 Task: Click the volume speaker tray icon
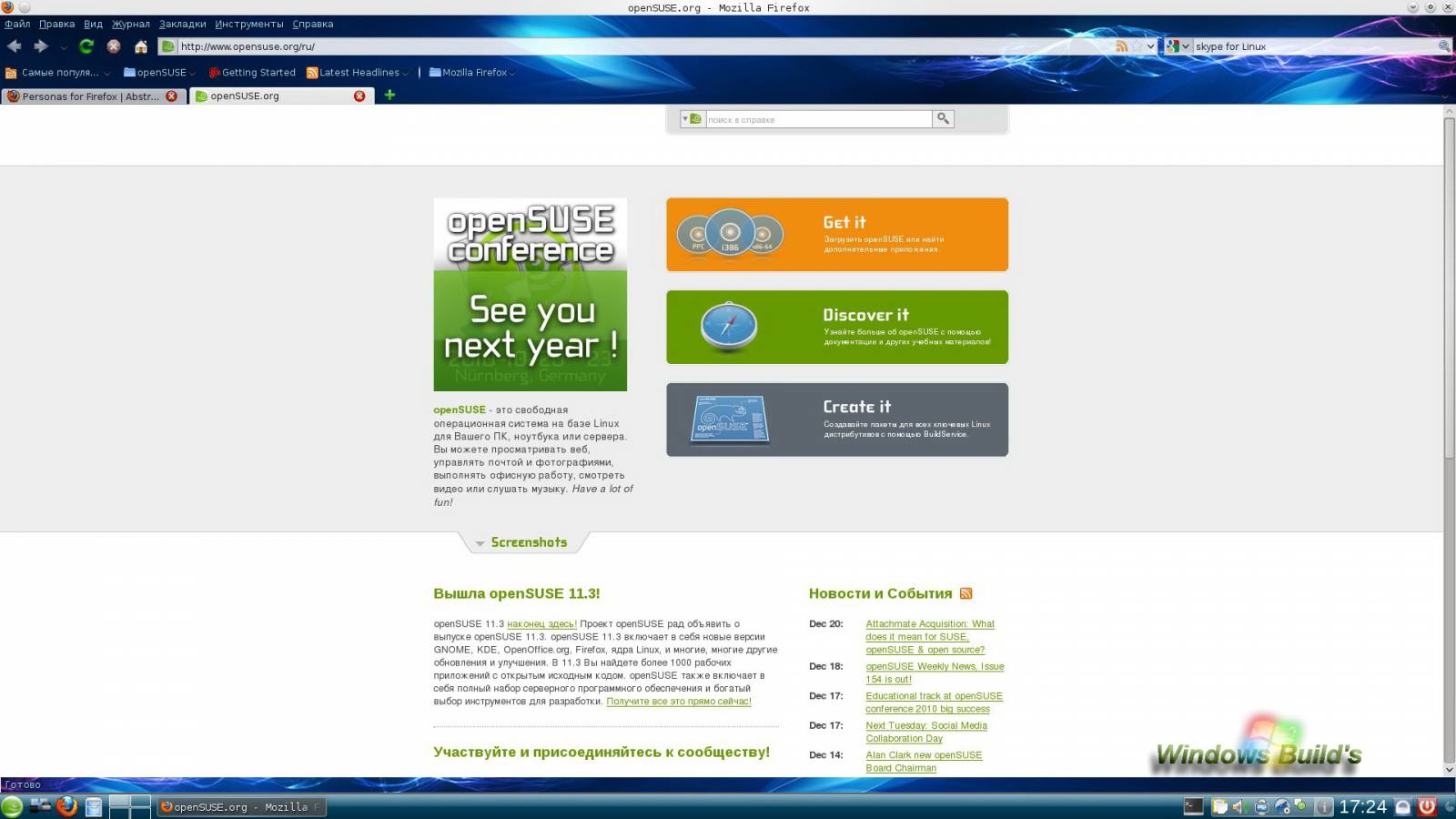pos(1239,807)
